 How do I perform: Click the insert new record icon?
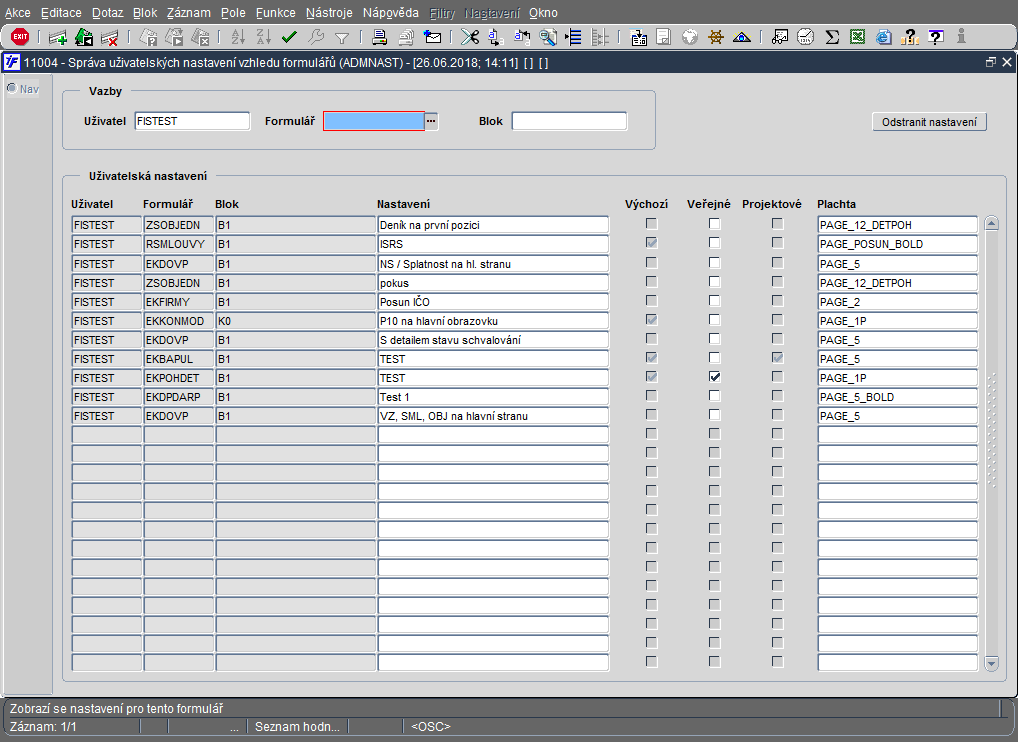click(58, 38)
